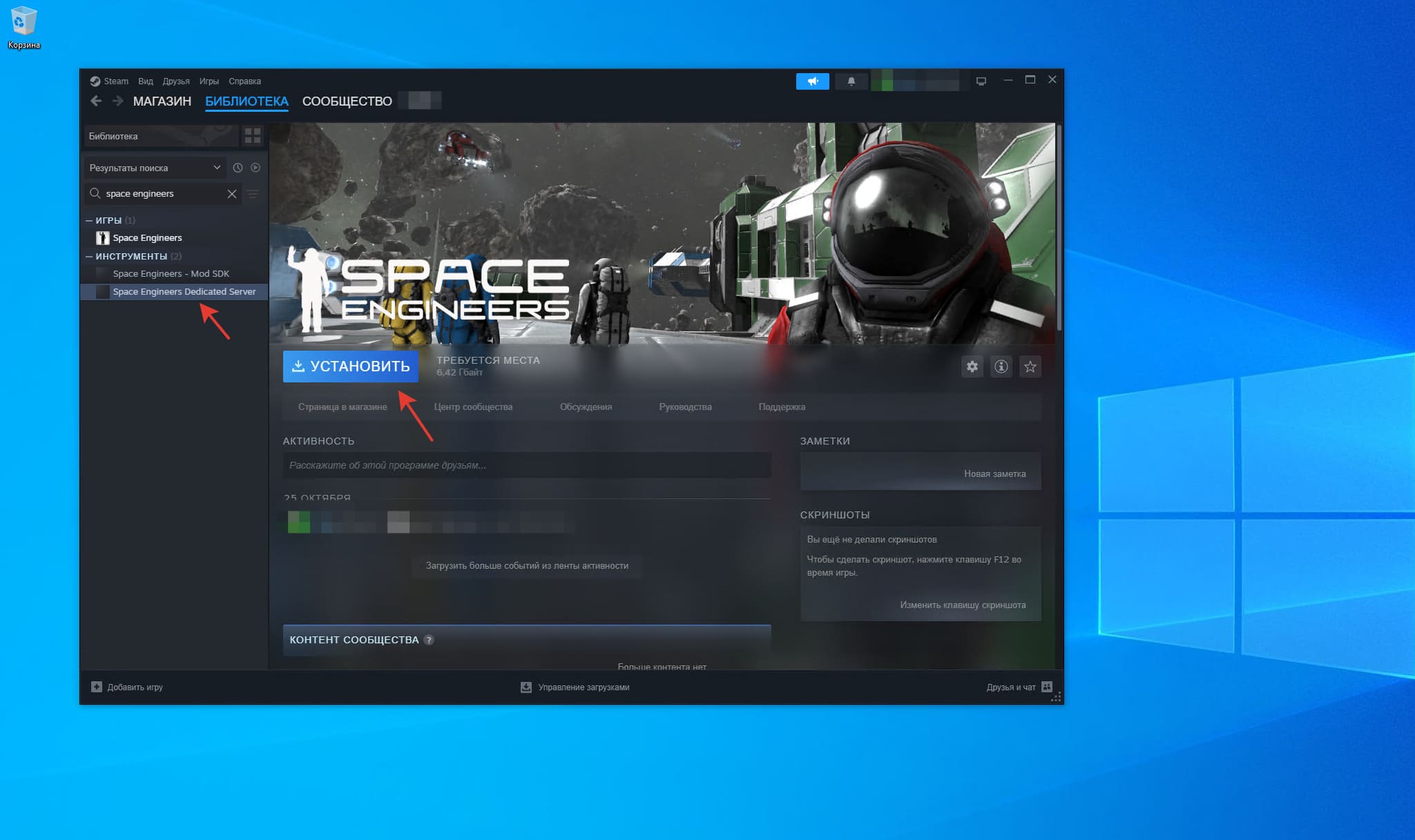This screenshot has width=1415, height=840.
Task: Click the ready-to-play filter icon
Action: pyautogui.click(x=256, y=168)
